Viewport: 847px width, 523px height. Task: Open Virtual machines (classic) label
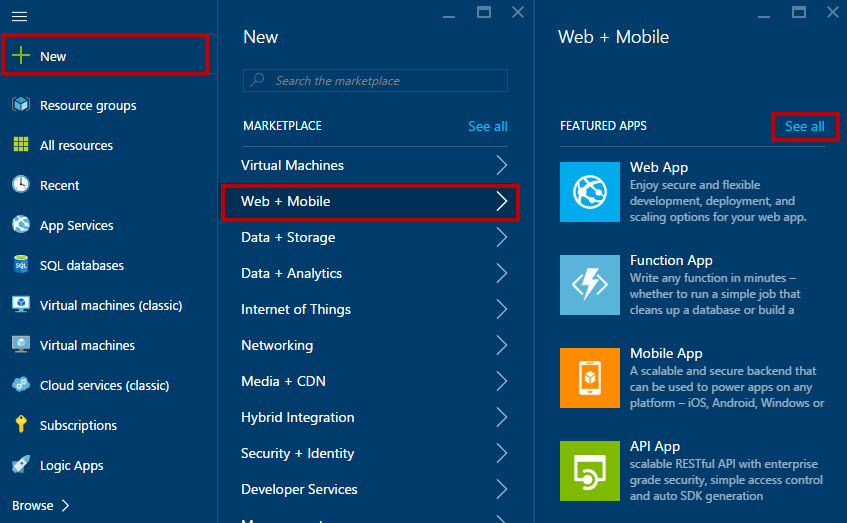[111, 305]
